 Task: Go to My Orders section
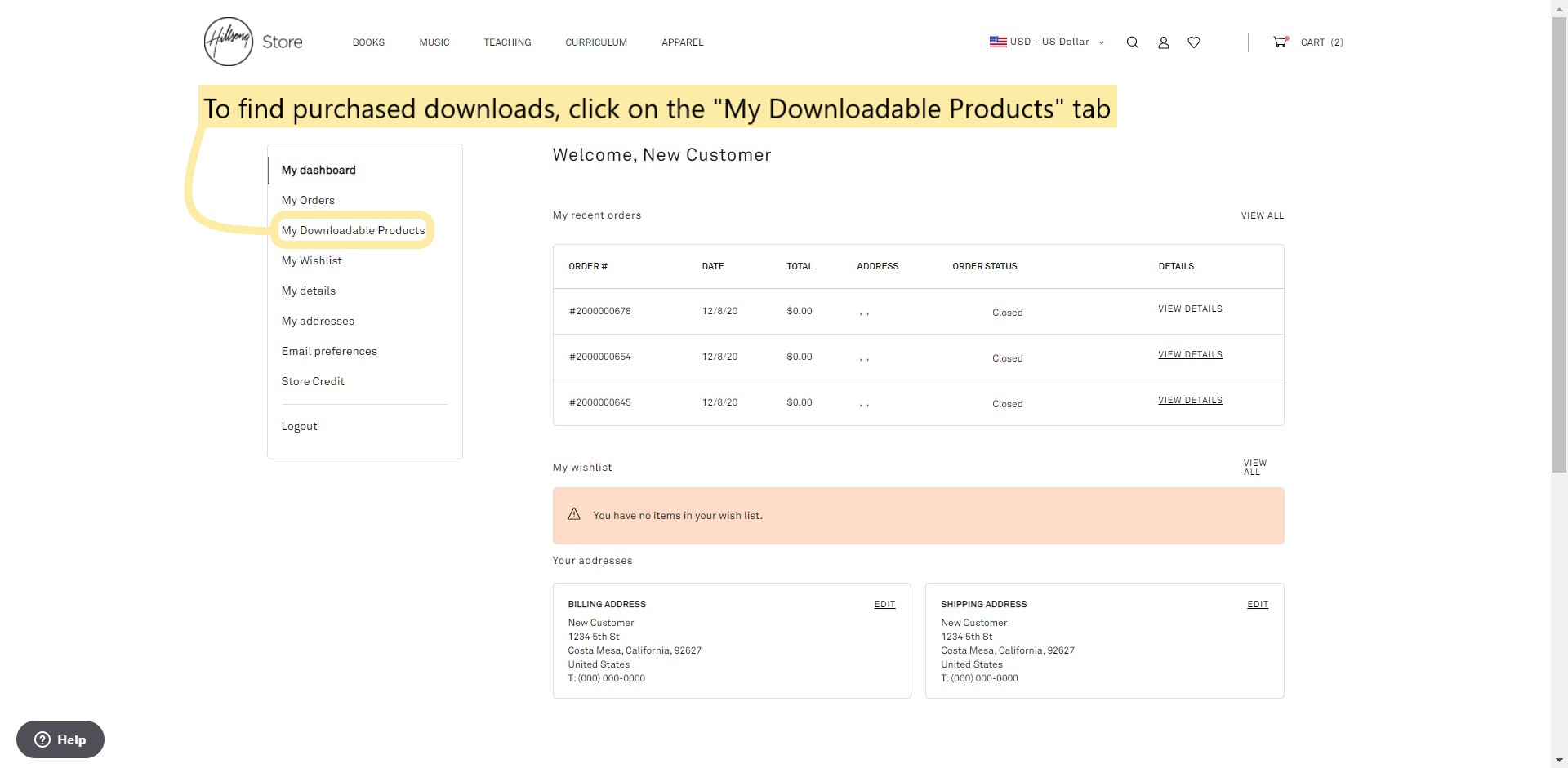(308, 200)
